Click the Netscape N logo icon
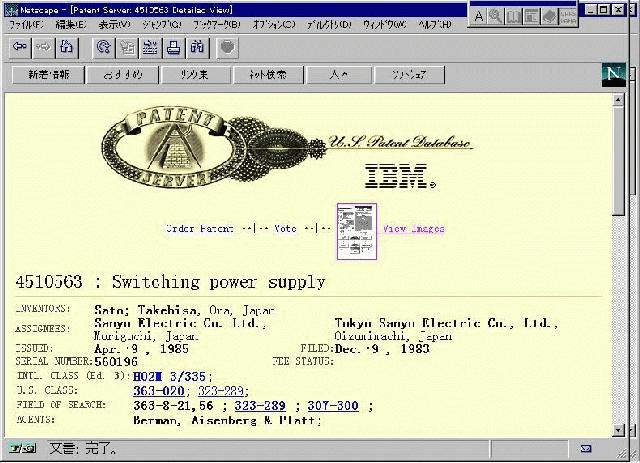 [x=612, y=73]
